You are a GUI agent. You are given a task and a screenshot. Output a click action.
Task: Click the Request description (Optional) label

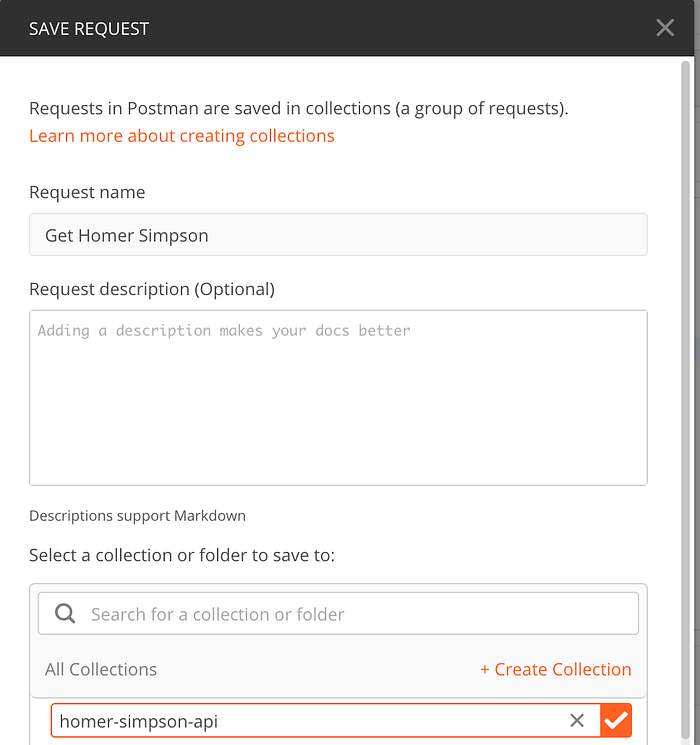152,289
